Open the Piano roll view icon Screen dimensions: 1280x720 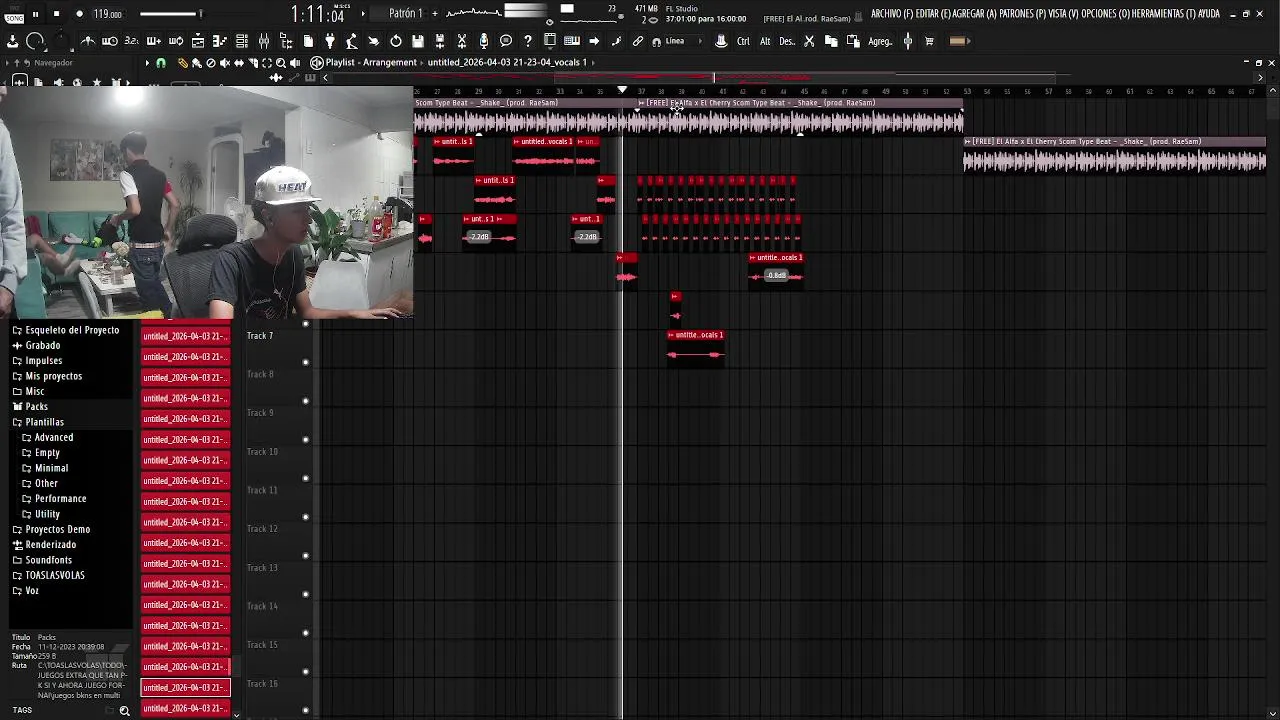(219, 41)
